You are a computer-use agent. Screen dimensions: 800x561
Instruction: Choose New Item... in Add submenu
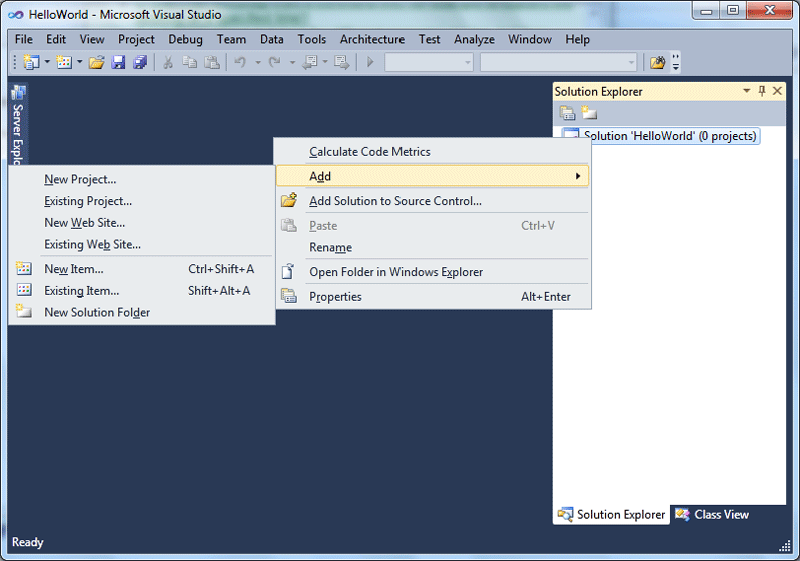click(x=142, y=269)
